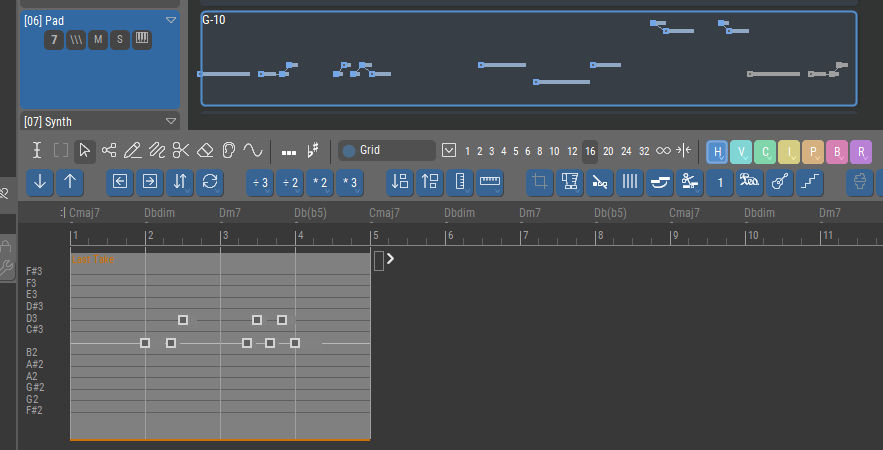This screenshot has height=450, width=883.
Task: Toggle the blue H layer button
Action: (717, 152)
